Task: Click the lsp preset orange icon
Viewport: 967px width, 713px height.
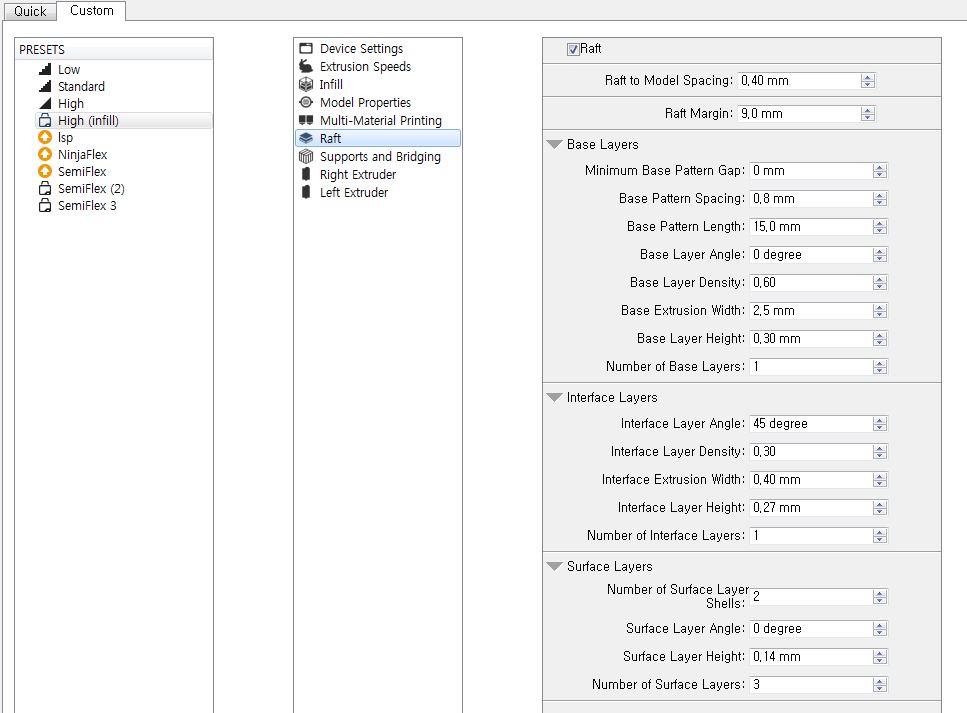Action: pyautogui.click(x=45, y=137)
